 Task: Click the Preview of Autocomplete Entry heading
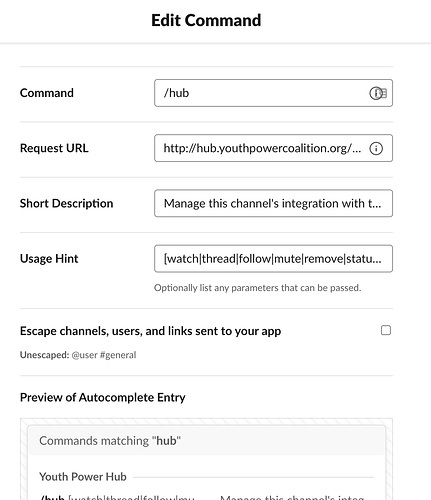tap(102, 397)
